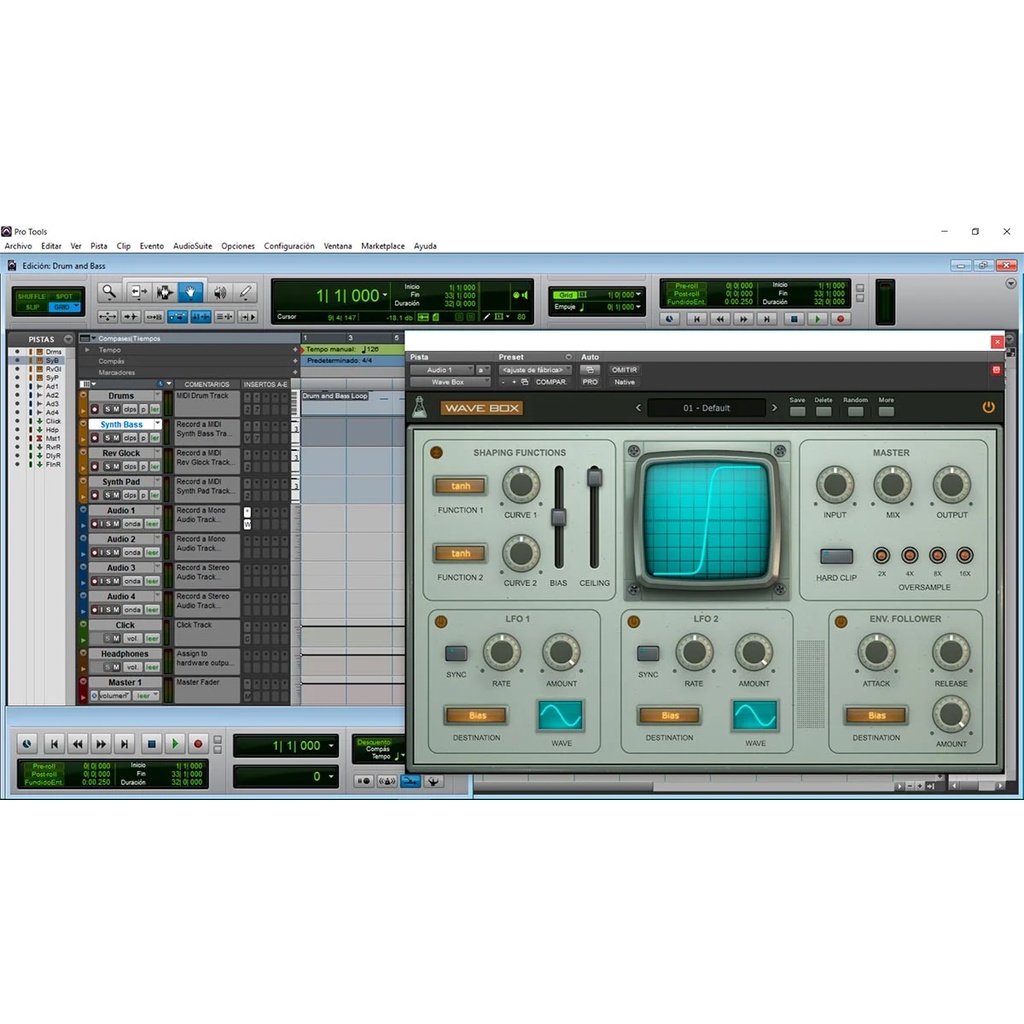Select the Pencil tool

tap(245, 292)
